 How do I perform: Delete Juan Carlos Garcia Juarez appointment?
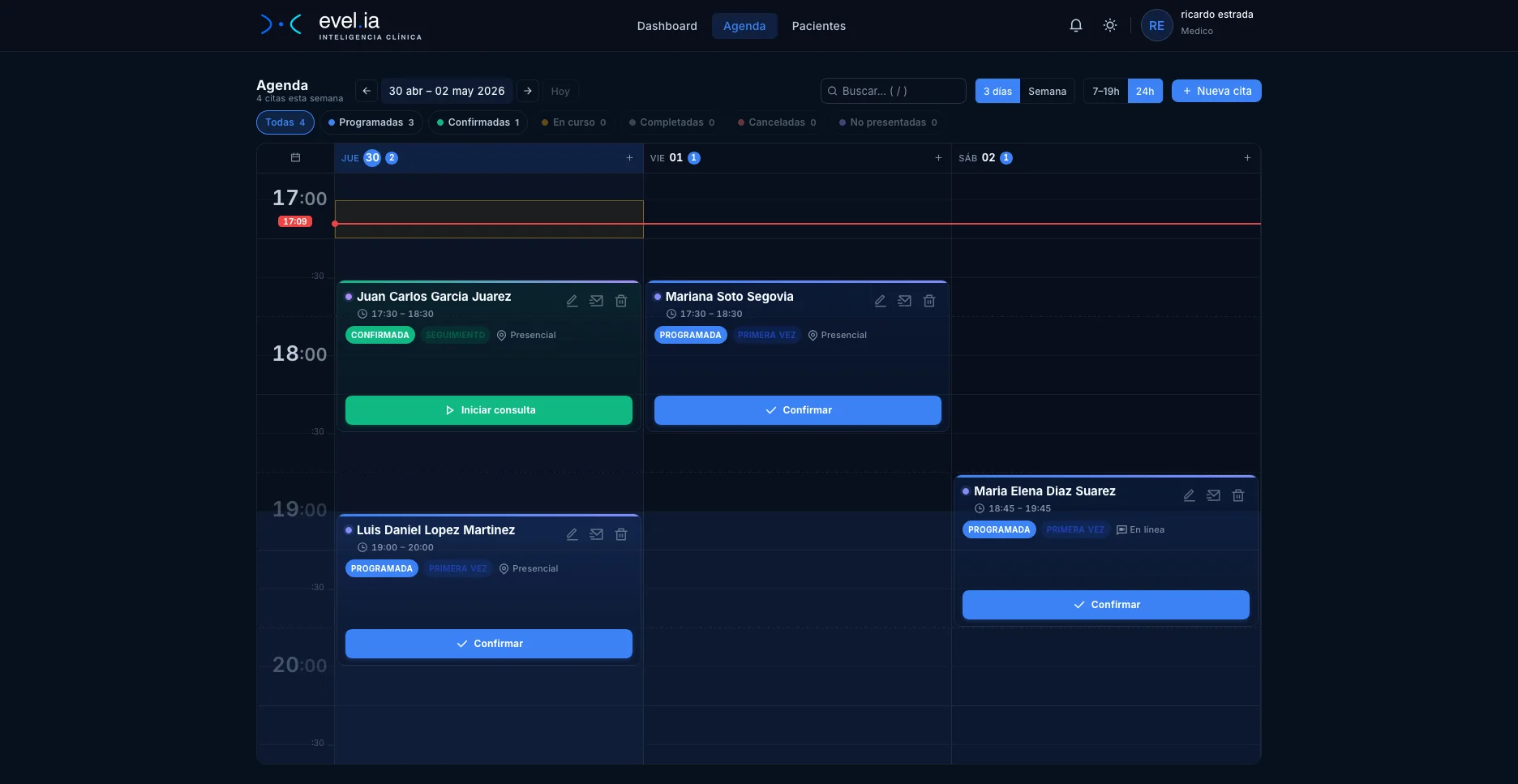click(x=621, y=301)
